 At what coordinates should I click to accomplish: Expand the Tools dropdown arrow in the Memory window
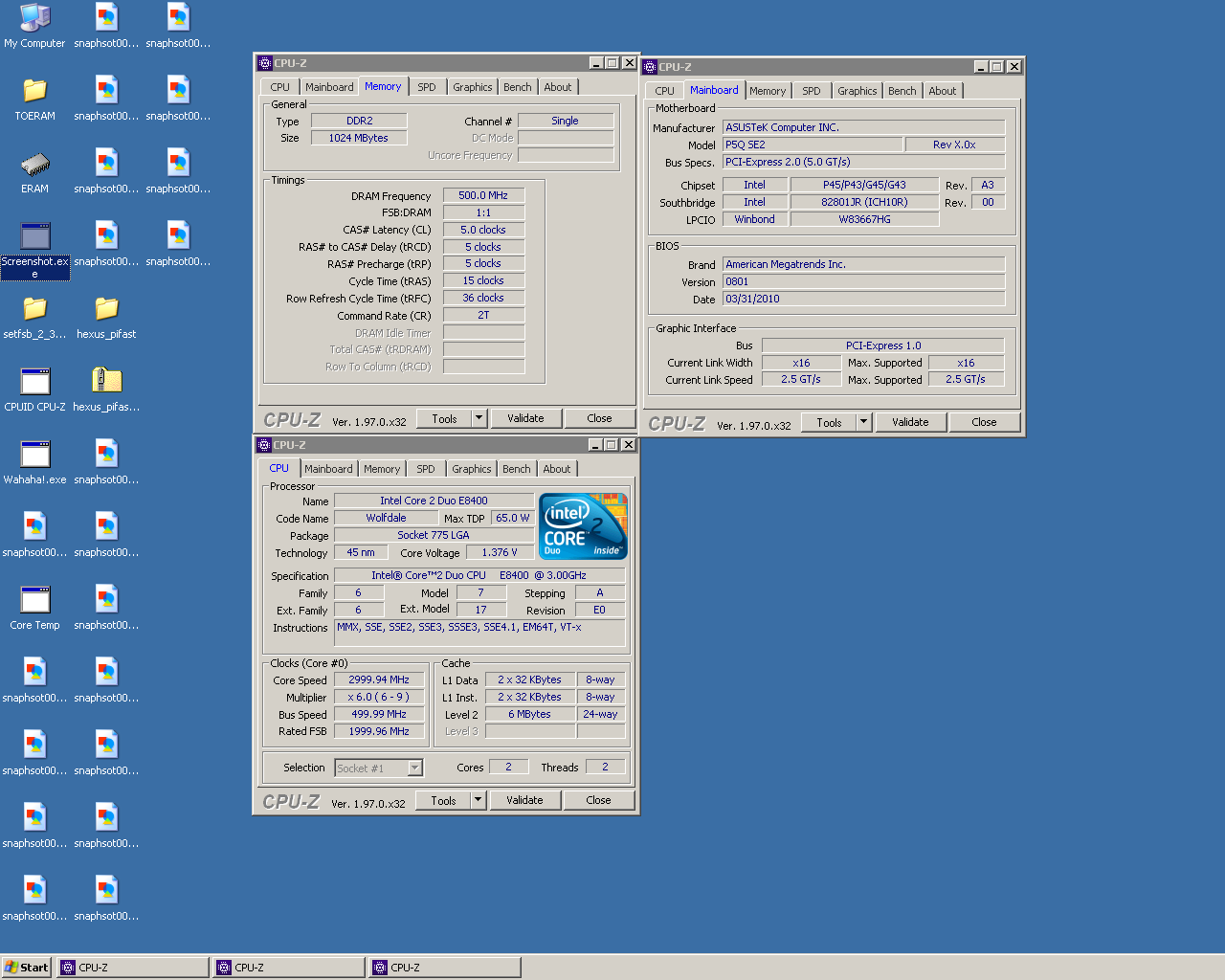[480, 418]
